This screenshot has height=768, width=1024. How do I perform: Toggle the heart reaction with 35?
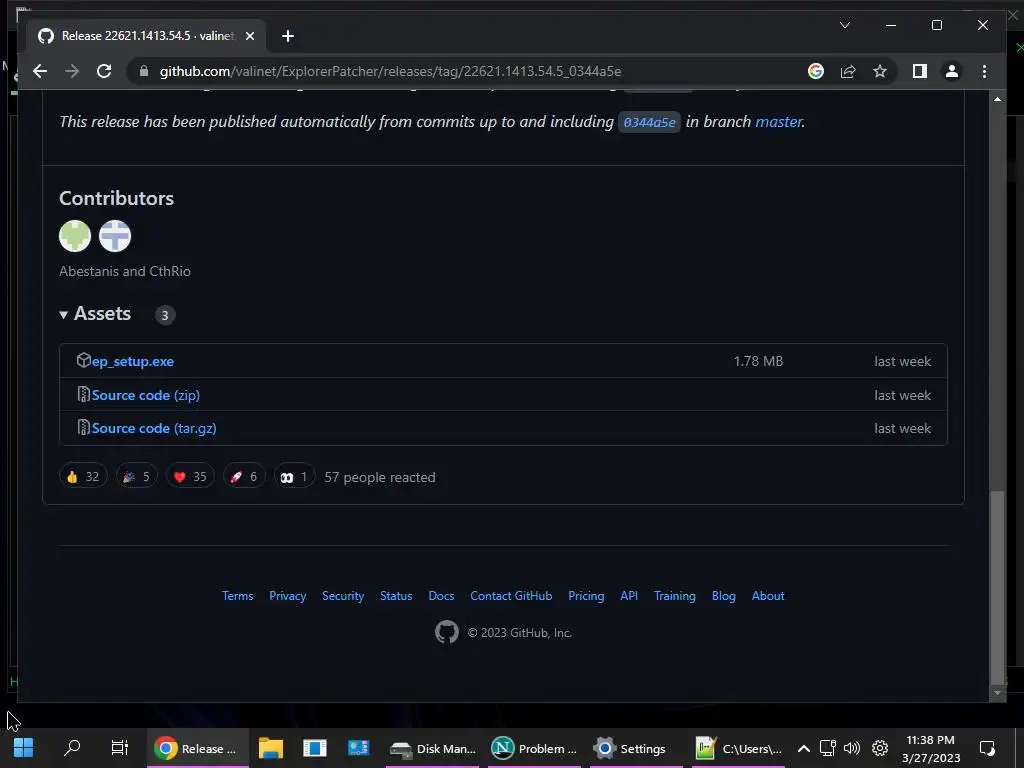pos(190,477)
